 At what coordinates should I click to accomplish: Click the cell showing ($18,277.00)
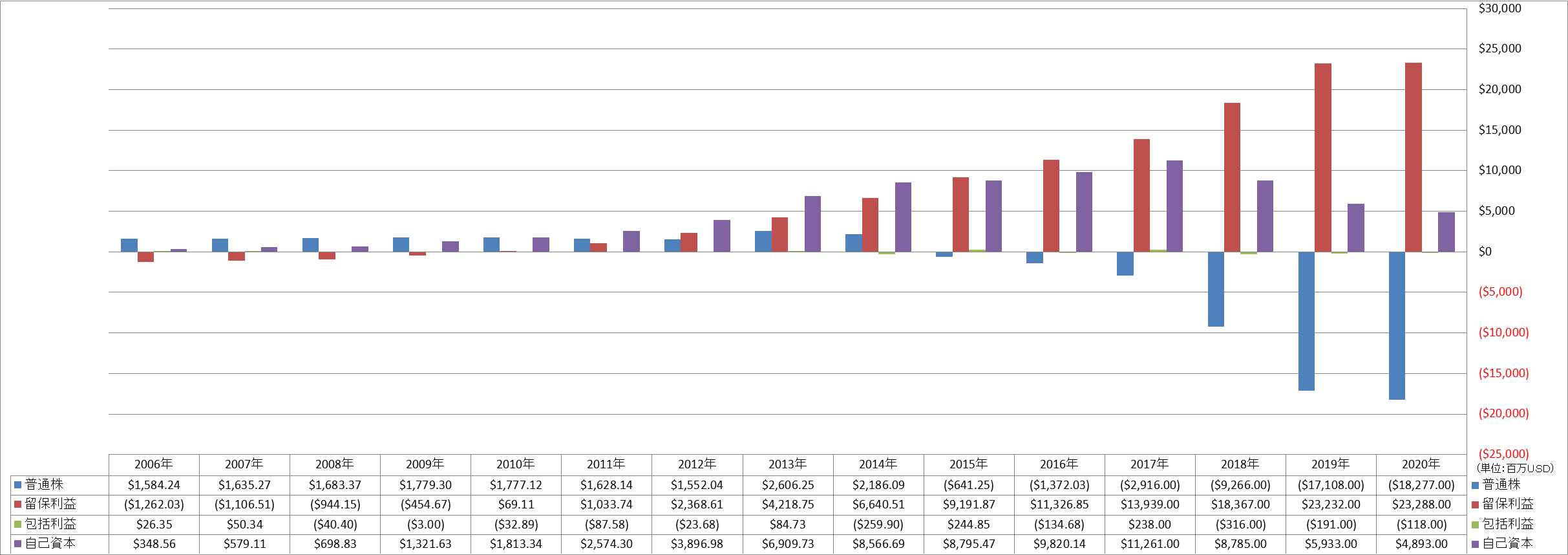1421,484
